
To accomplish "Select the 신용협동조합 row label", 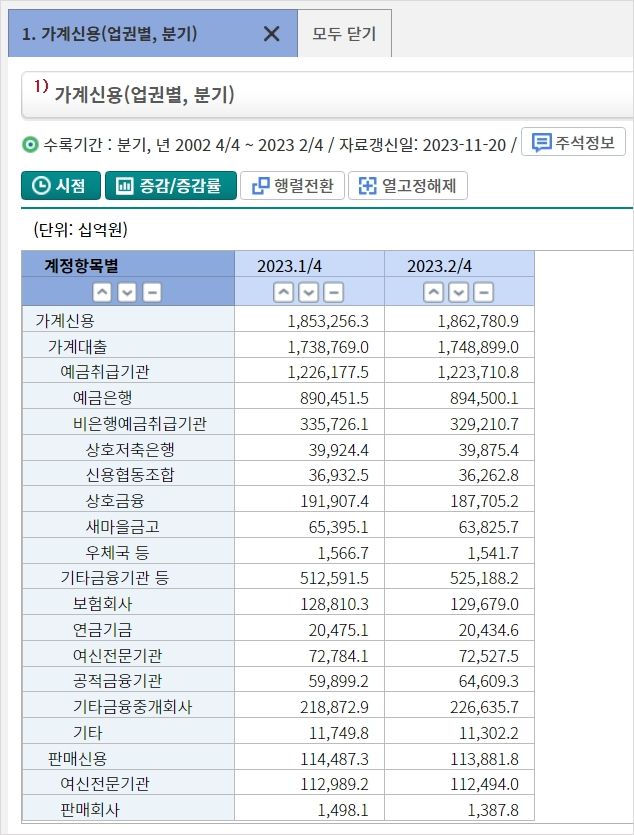I will 130,474.
